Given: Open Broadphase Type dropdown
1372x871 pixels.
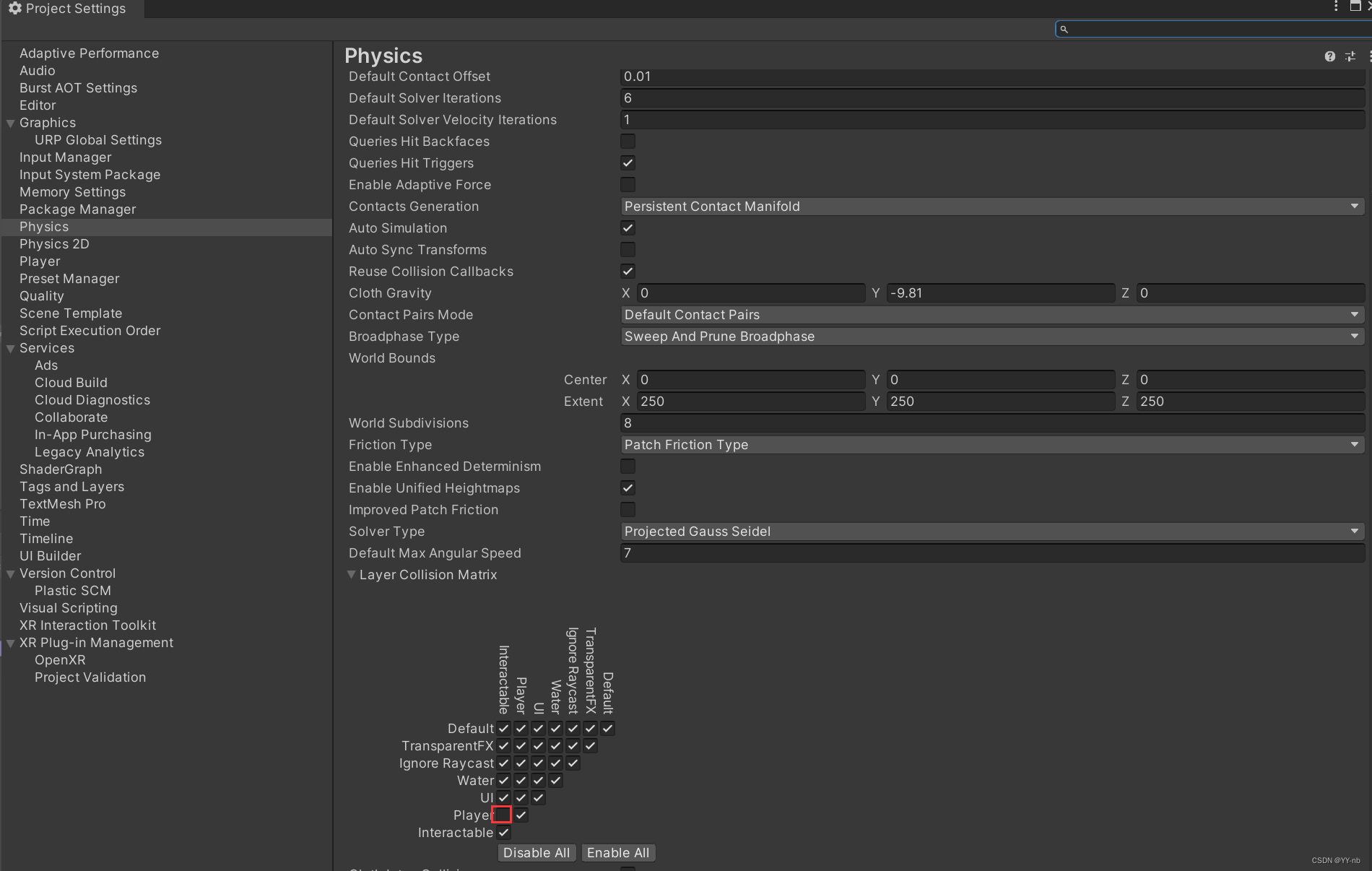Looking at the screenshot, I should 992,337.
